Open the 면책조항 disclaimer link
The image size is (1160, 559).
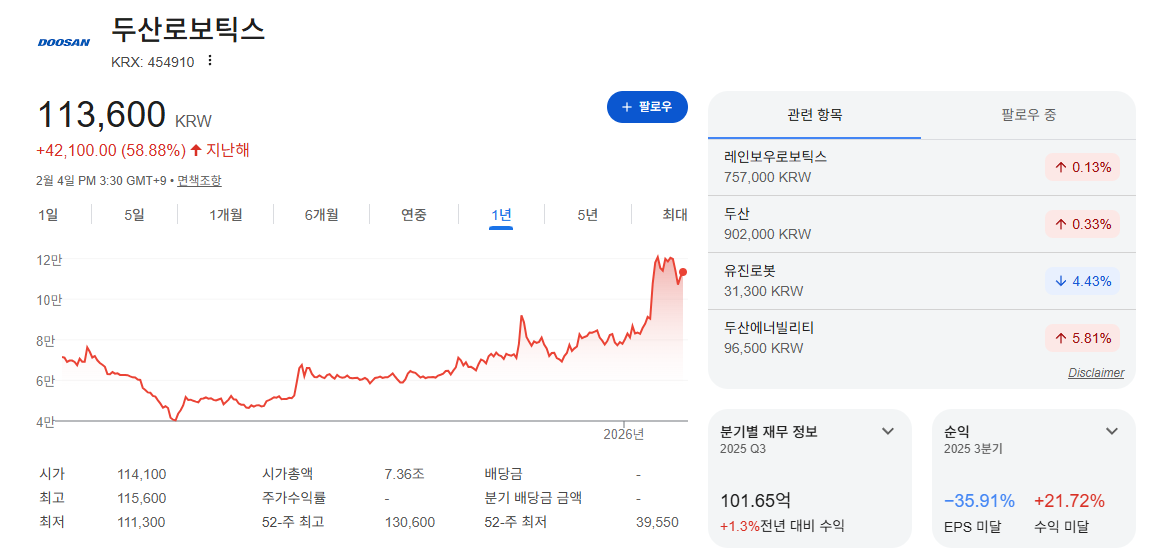click(x=199, y=180)
